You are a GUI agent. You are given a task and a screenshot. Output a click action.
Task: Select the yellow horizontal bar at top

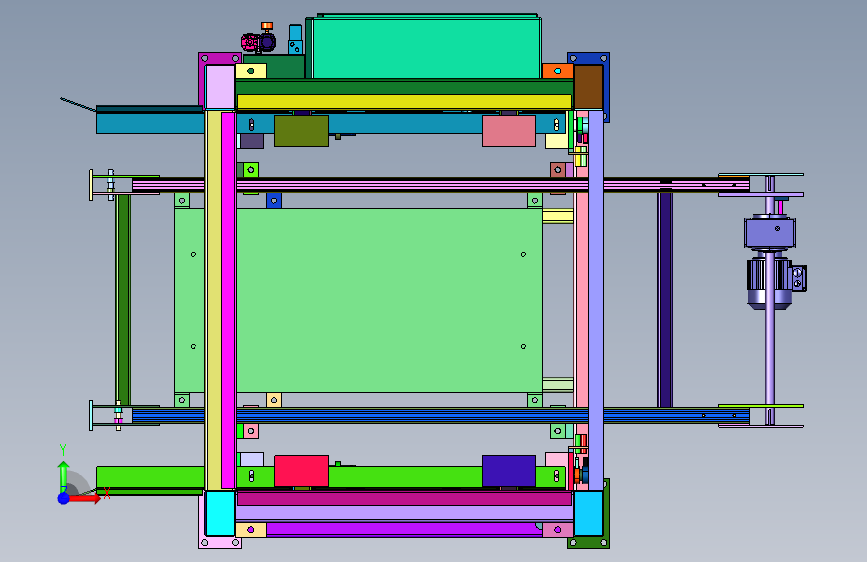tap(404, 102)
